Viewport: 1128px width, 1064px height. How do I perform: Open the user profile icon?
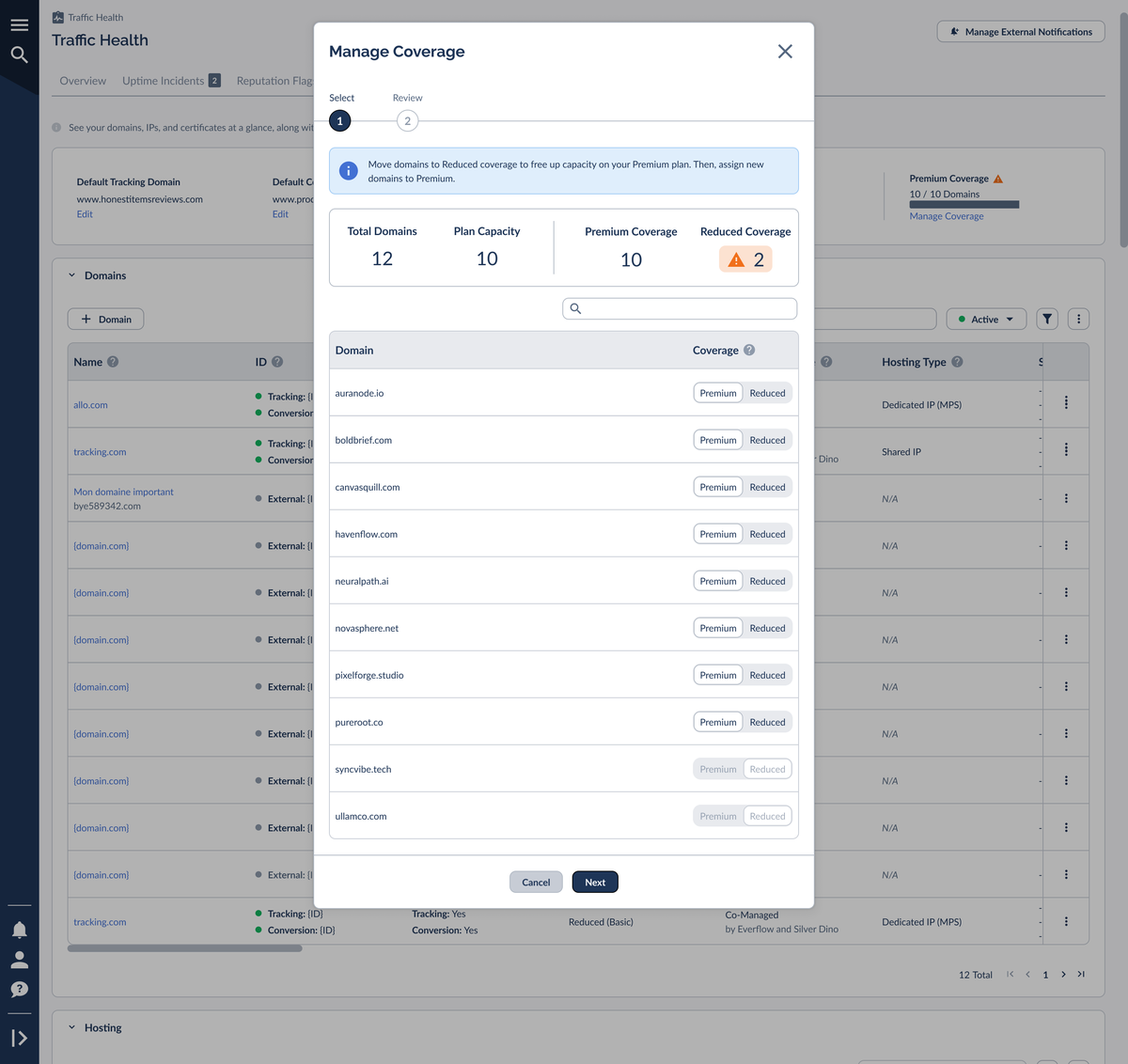(19, 960)
